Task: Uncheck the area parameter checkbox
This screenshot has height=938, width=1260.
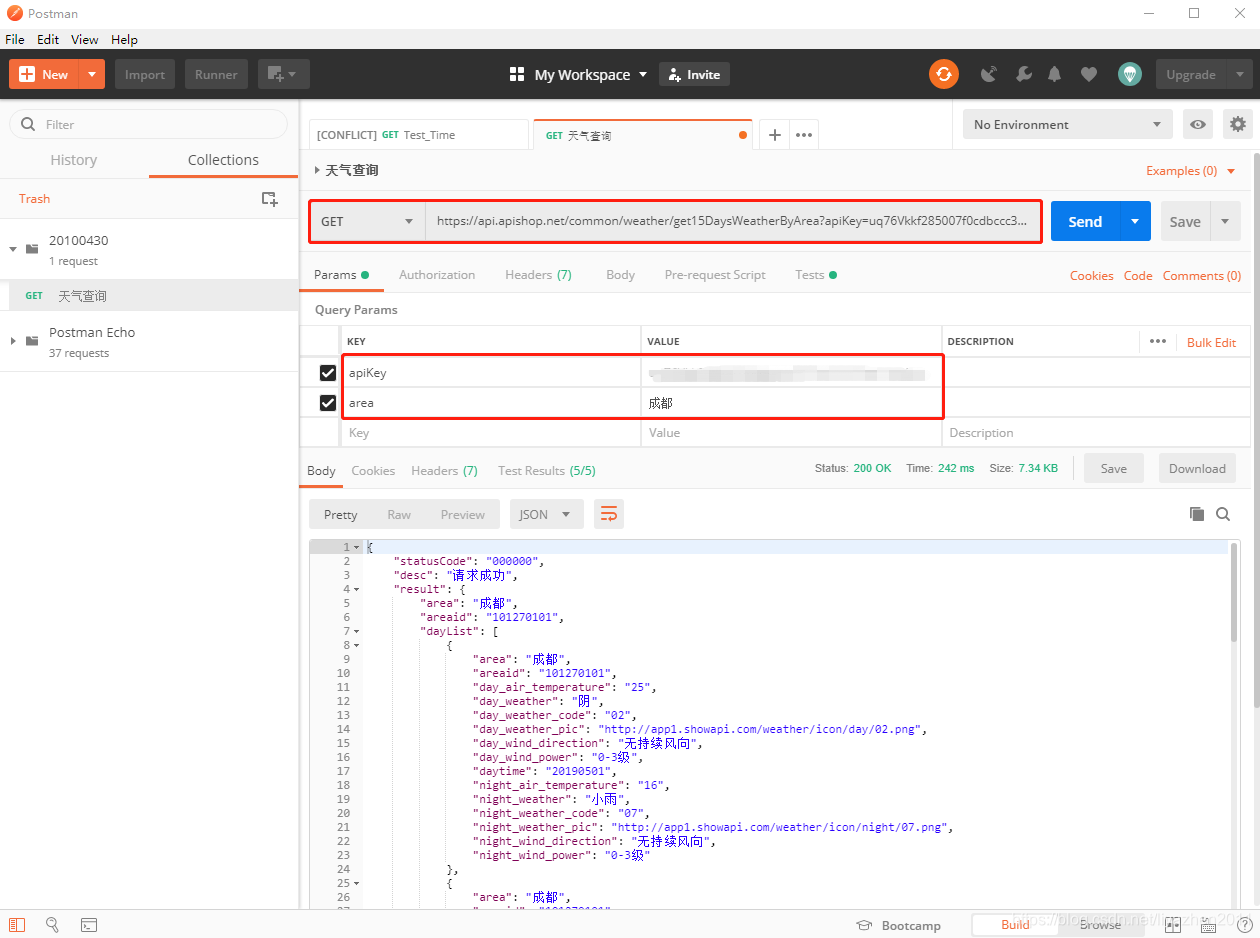Action: pyautogui.click(x=328, y=403)
